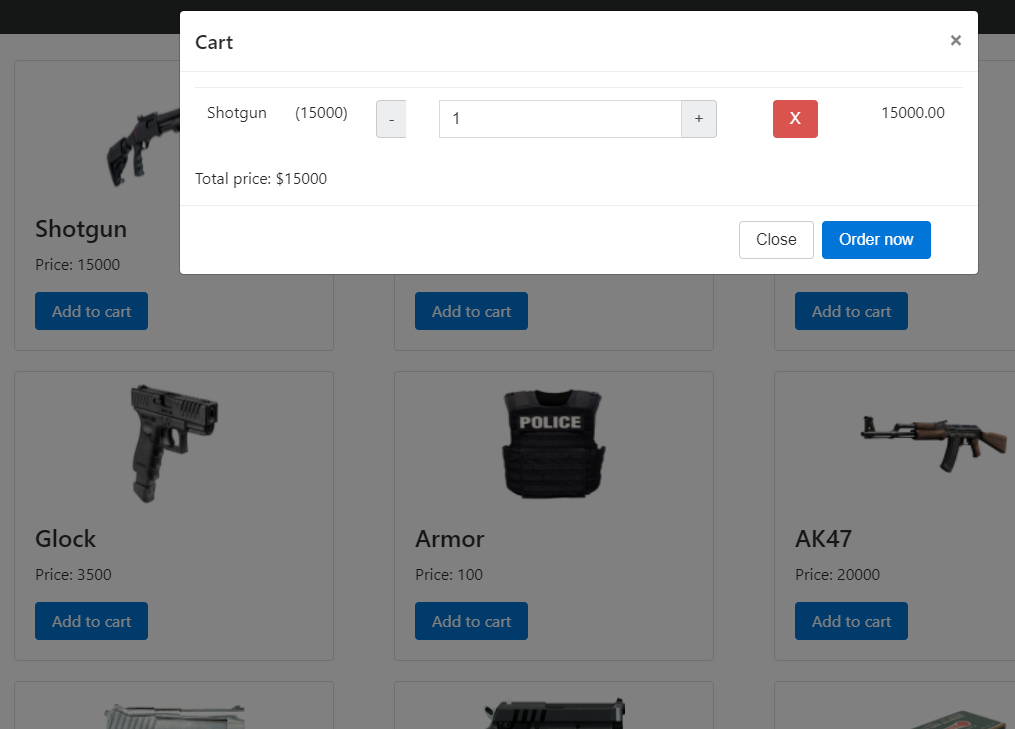1015x729 pixels.
Task: Click the (15000) unit price in cart
Action: coord(321,113)
